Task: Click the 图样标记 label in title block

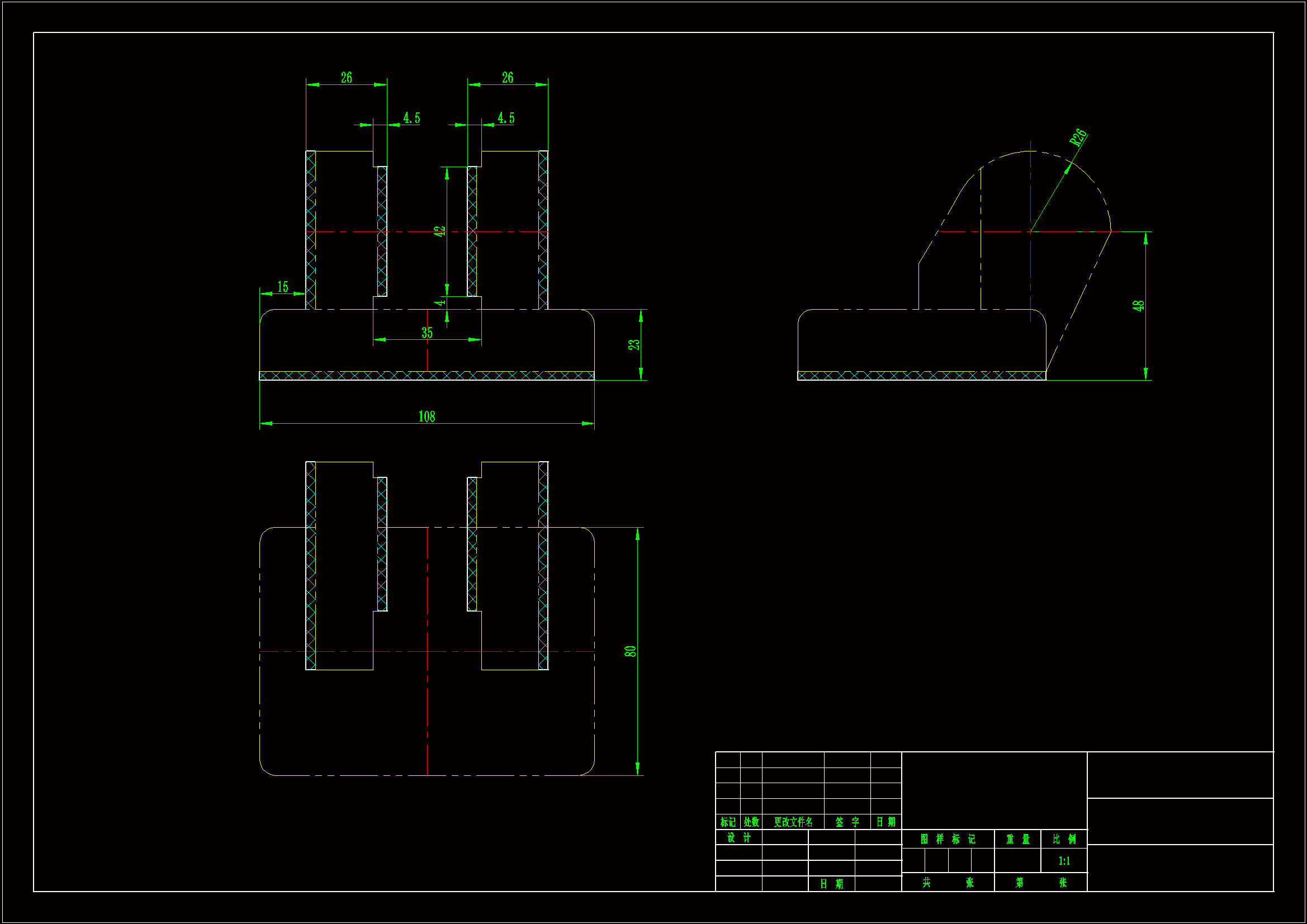Action: pos(947,839)
